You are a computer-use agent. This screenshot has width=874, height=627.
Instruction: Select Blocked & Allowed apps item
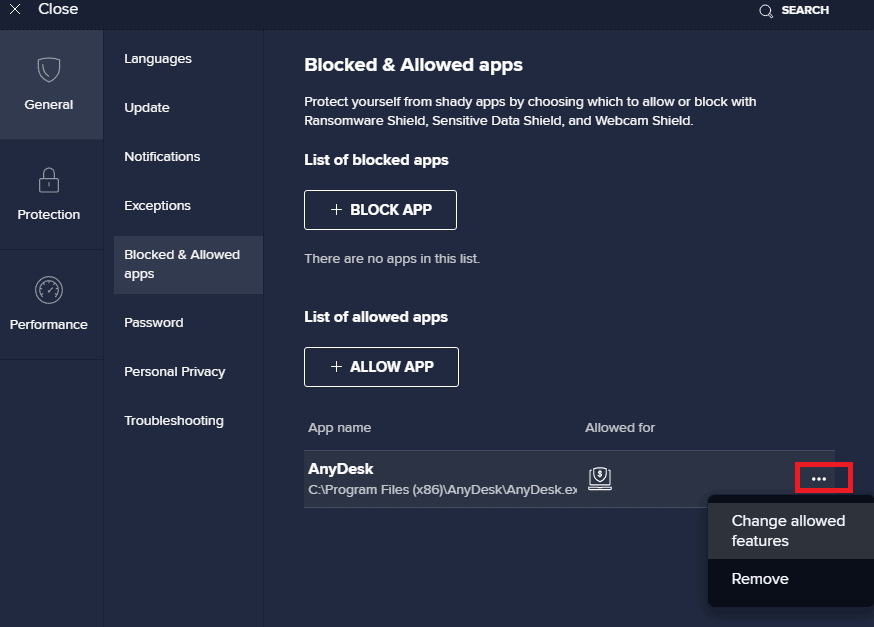[182, 264]
